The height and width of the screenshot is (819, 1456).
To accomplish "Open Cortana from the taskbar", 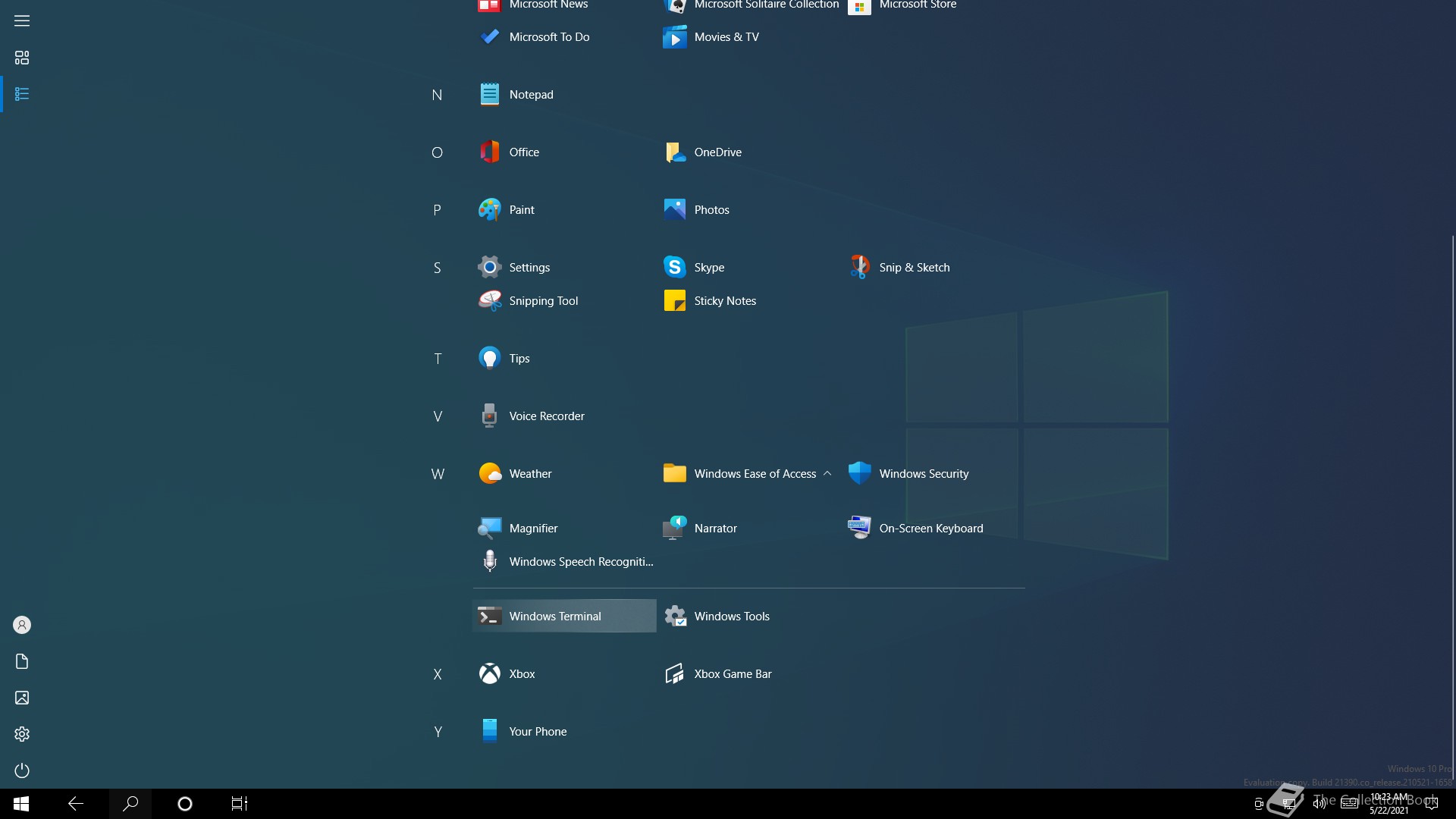I will pos(185,804).
